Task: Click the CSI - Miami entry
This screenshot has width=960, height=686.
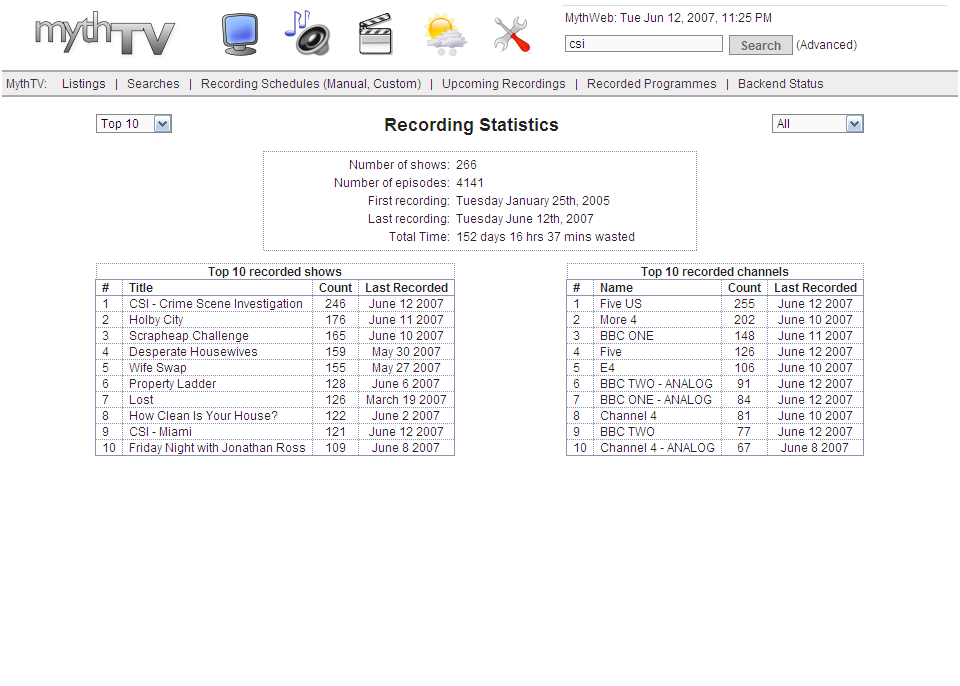Action: click(160, 431)
